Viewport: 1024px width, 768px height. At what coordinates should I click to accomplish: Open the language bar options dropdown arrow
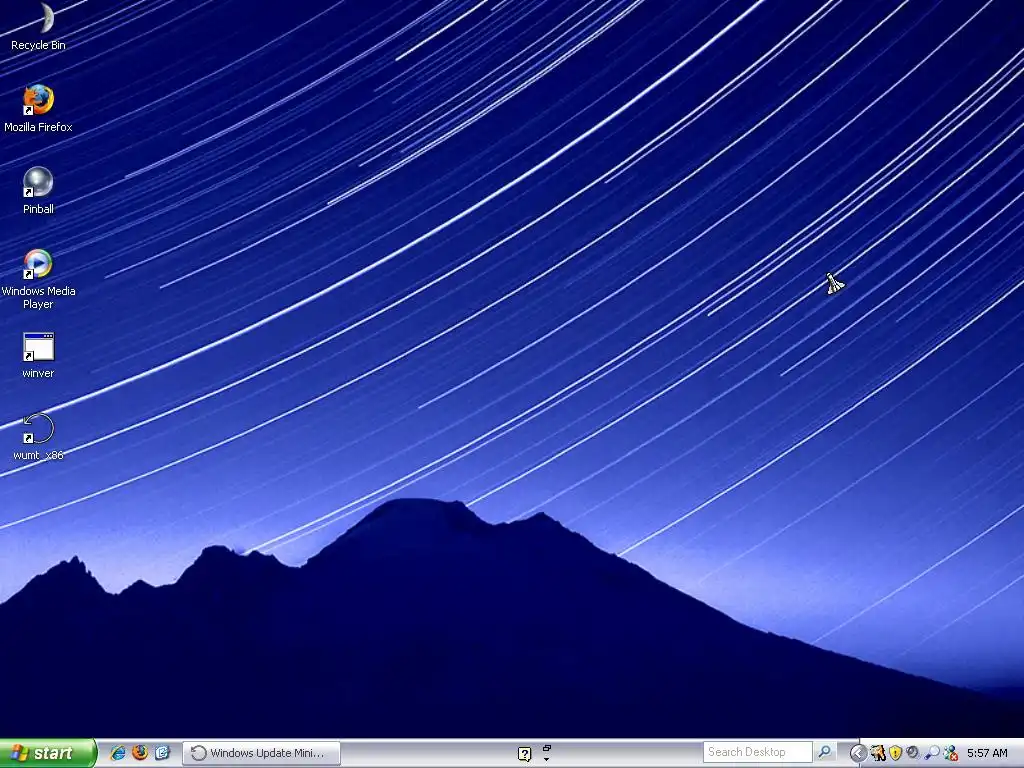[547, 760]
